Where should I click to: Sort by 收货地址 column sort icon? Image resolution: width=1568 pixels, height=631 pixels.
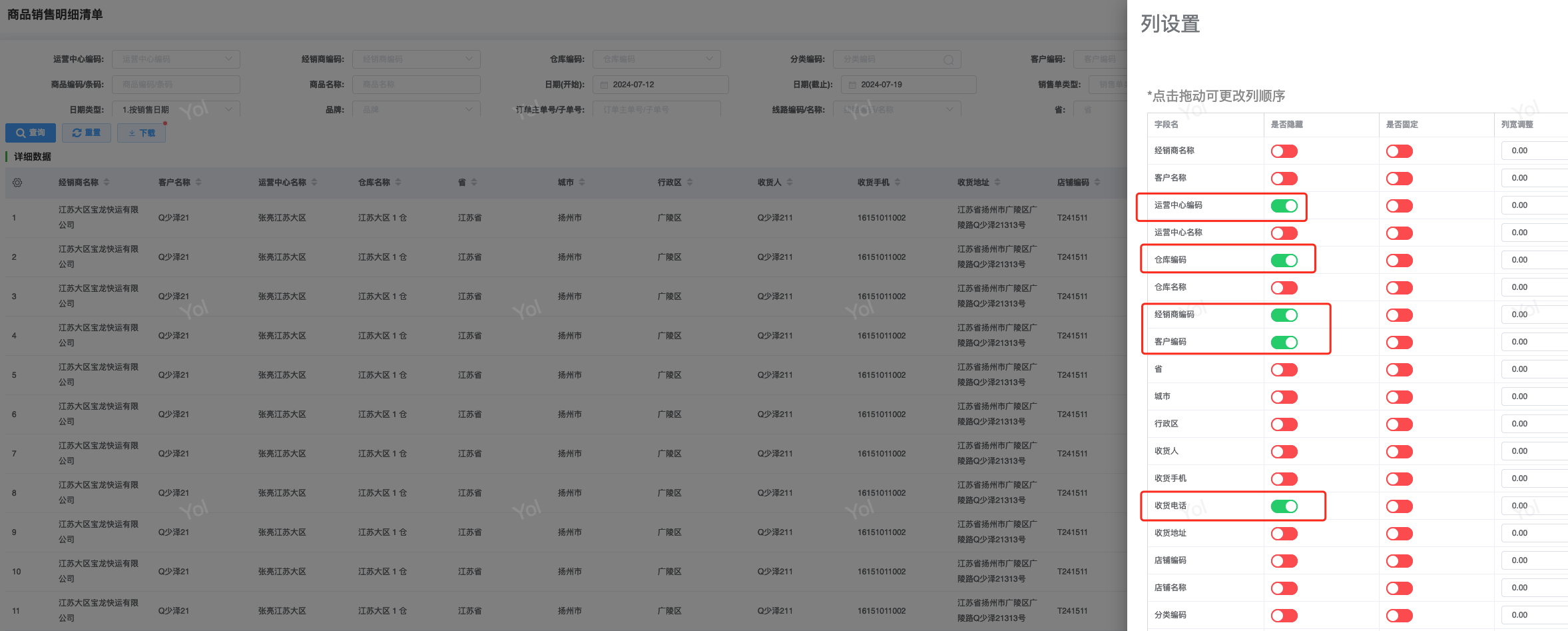997,183
